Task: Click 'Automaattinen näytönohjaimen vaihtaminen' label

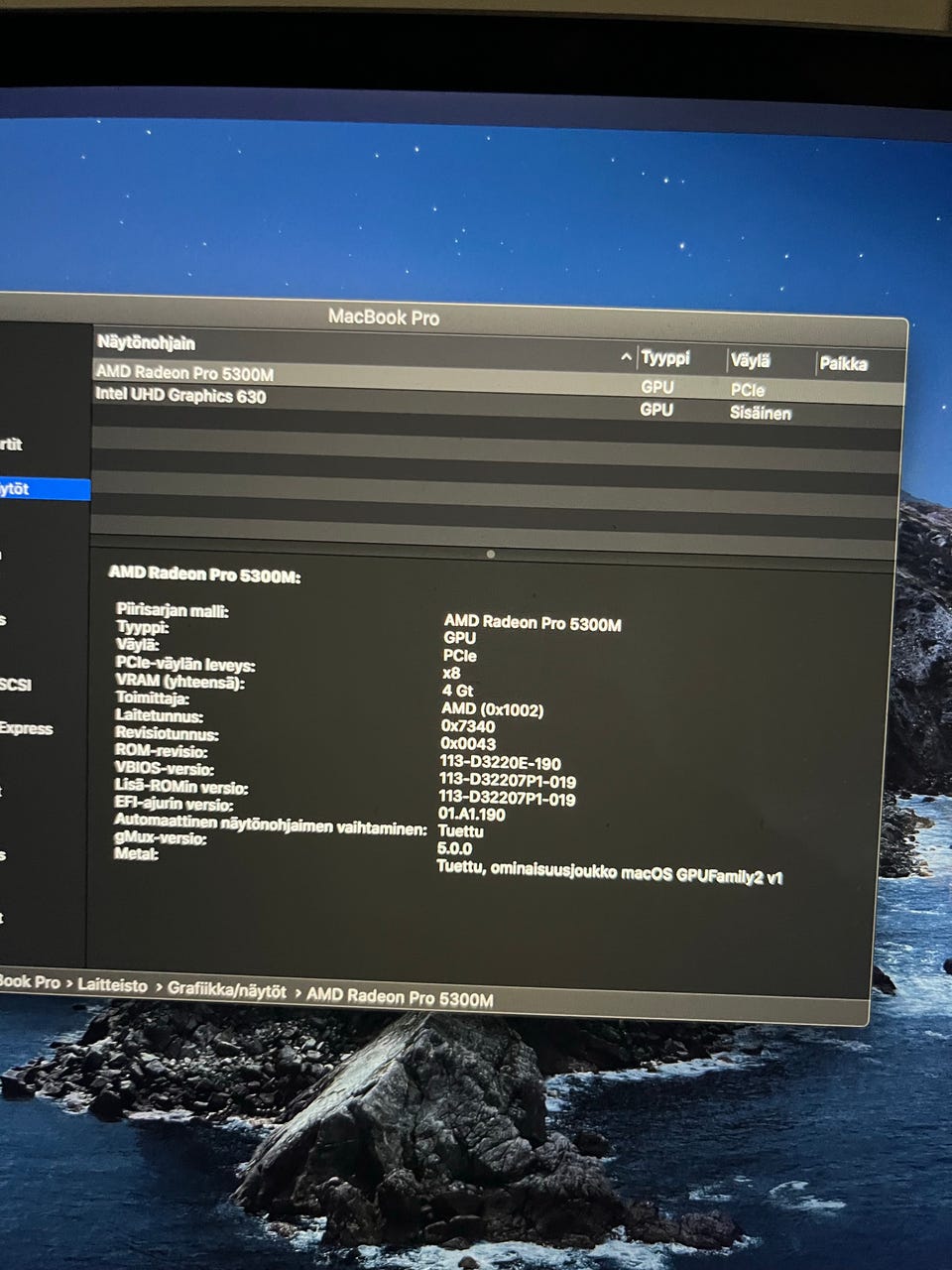Action: click(x=271, y=824)
